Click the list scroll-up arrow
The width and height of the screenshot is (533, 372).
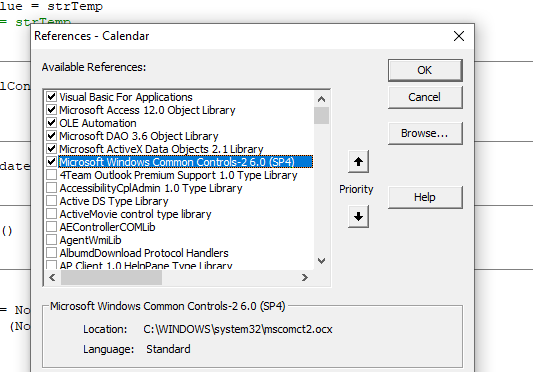click(321, 99)
